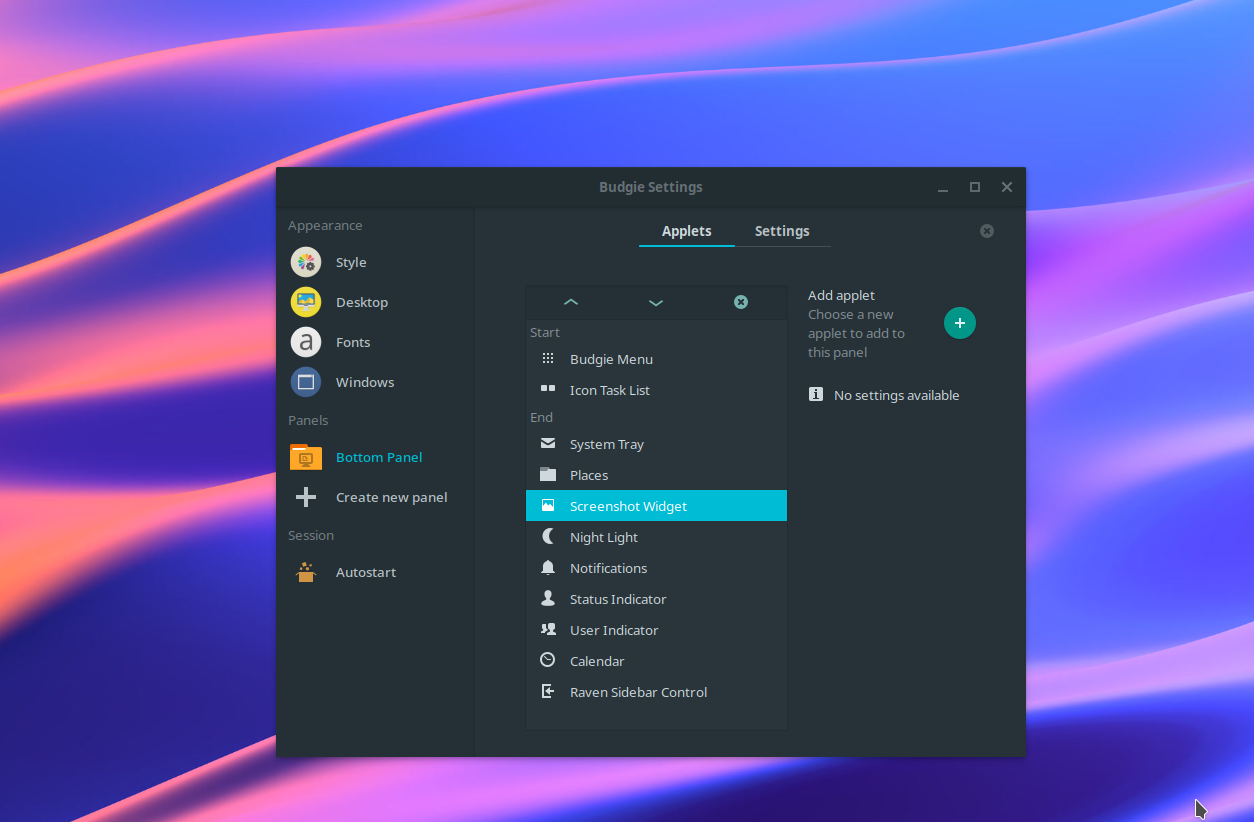Open Fonts settings label
This screenshot has width=1254, height=822.
coord(353,343)
